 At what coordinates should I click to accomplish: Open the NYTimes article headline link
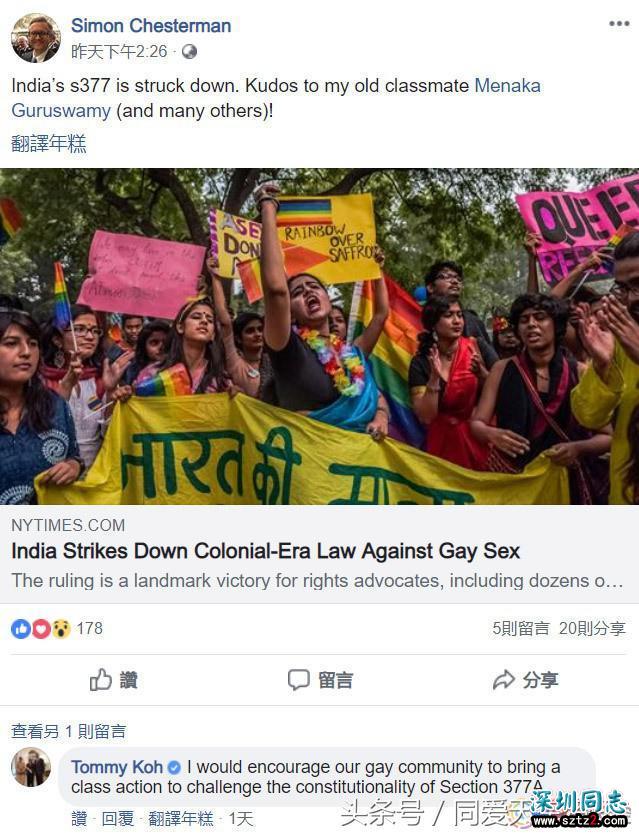point(266,551)
